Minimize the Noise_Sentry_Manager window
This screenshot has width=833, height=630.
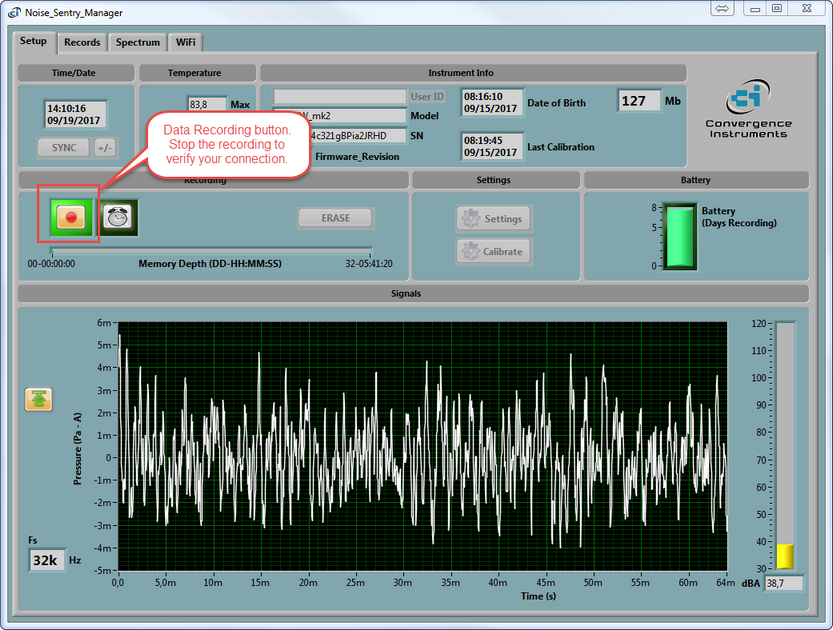point(754,8)
